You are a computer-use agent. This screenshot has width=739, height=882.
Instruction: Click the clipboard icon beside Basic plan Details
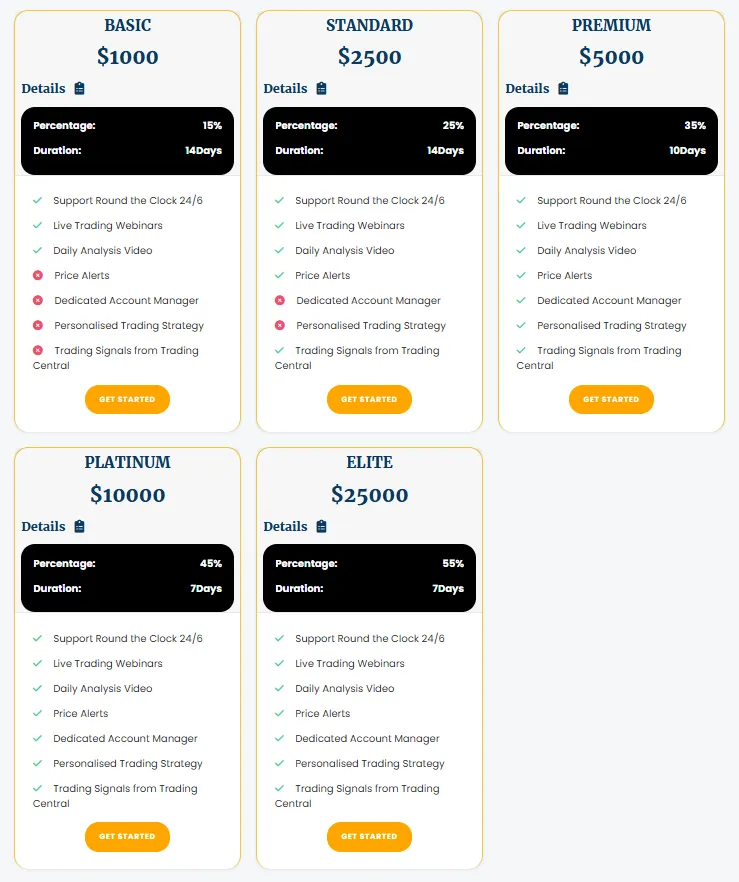79,88
